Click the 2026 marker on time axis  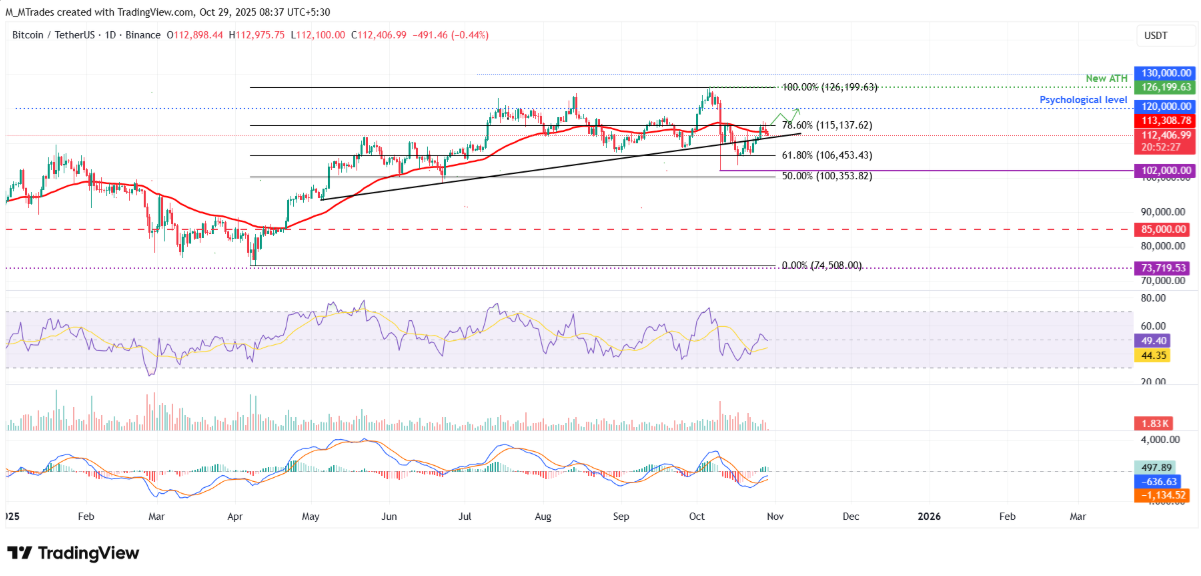click(x=928, y=516)
